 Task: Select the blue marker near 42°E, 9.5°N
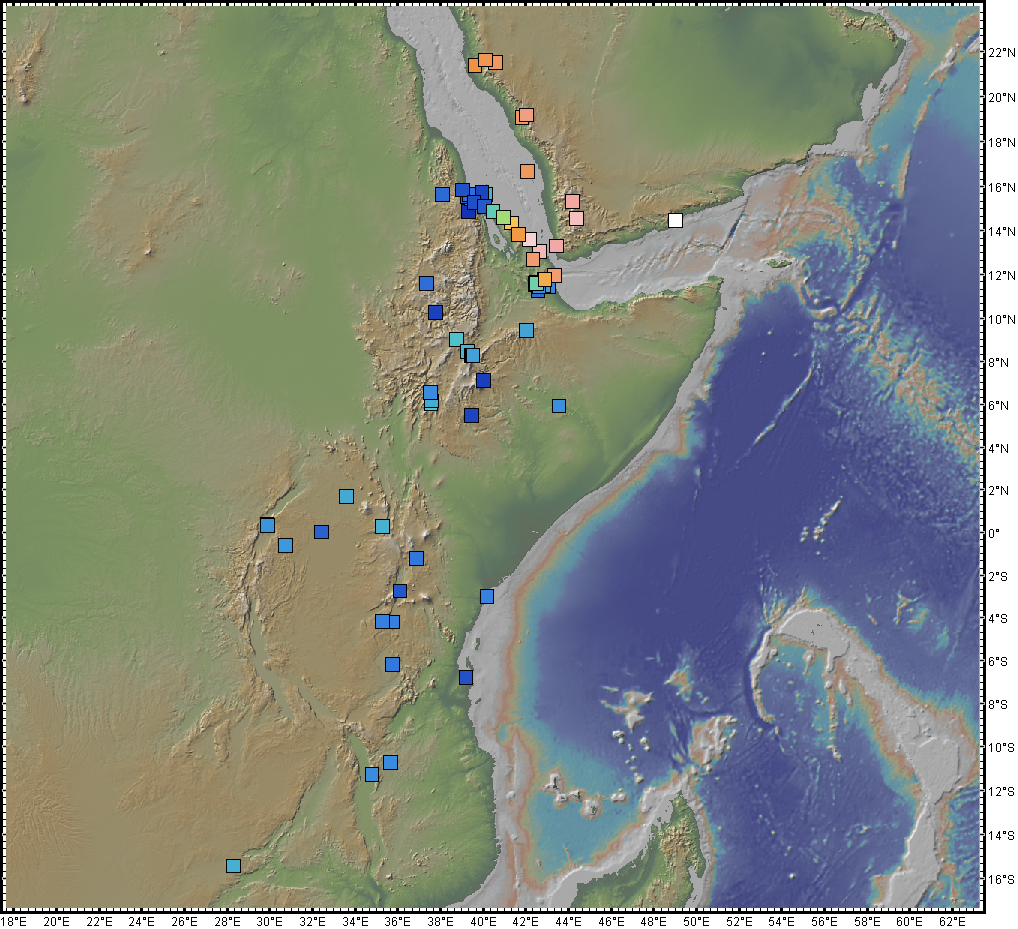click(527, 330)
